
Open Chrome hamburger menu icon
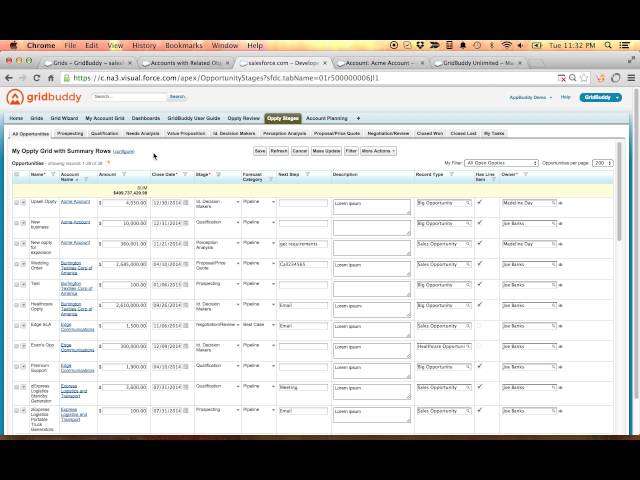pyautogui.click(x=631, y=78)
